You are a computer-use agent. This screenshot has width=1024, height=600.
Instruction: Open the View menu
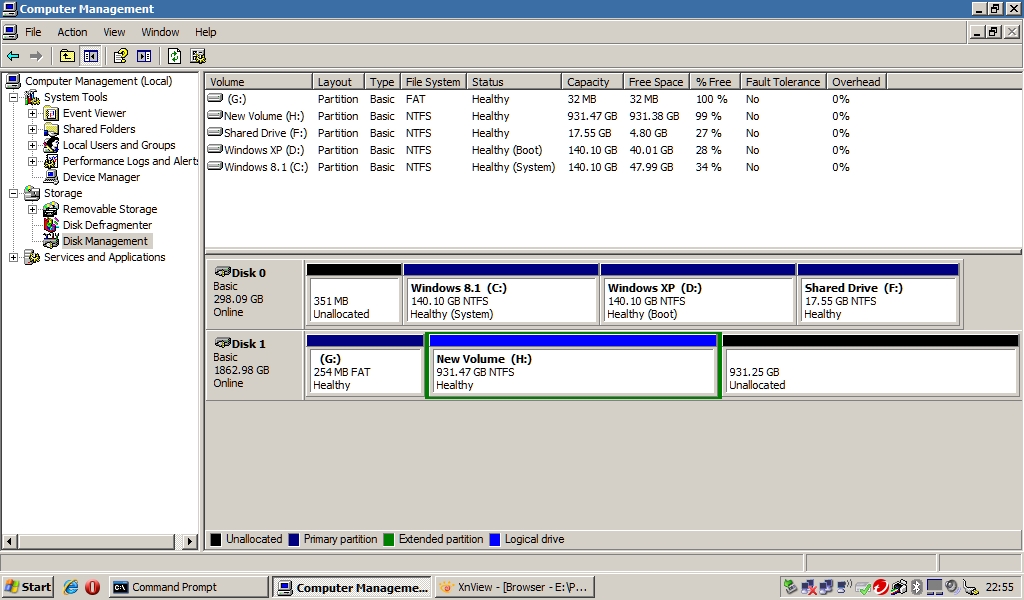point(114,32)
